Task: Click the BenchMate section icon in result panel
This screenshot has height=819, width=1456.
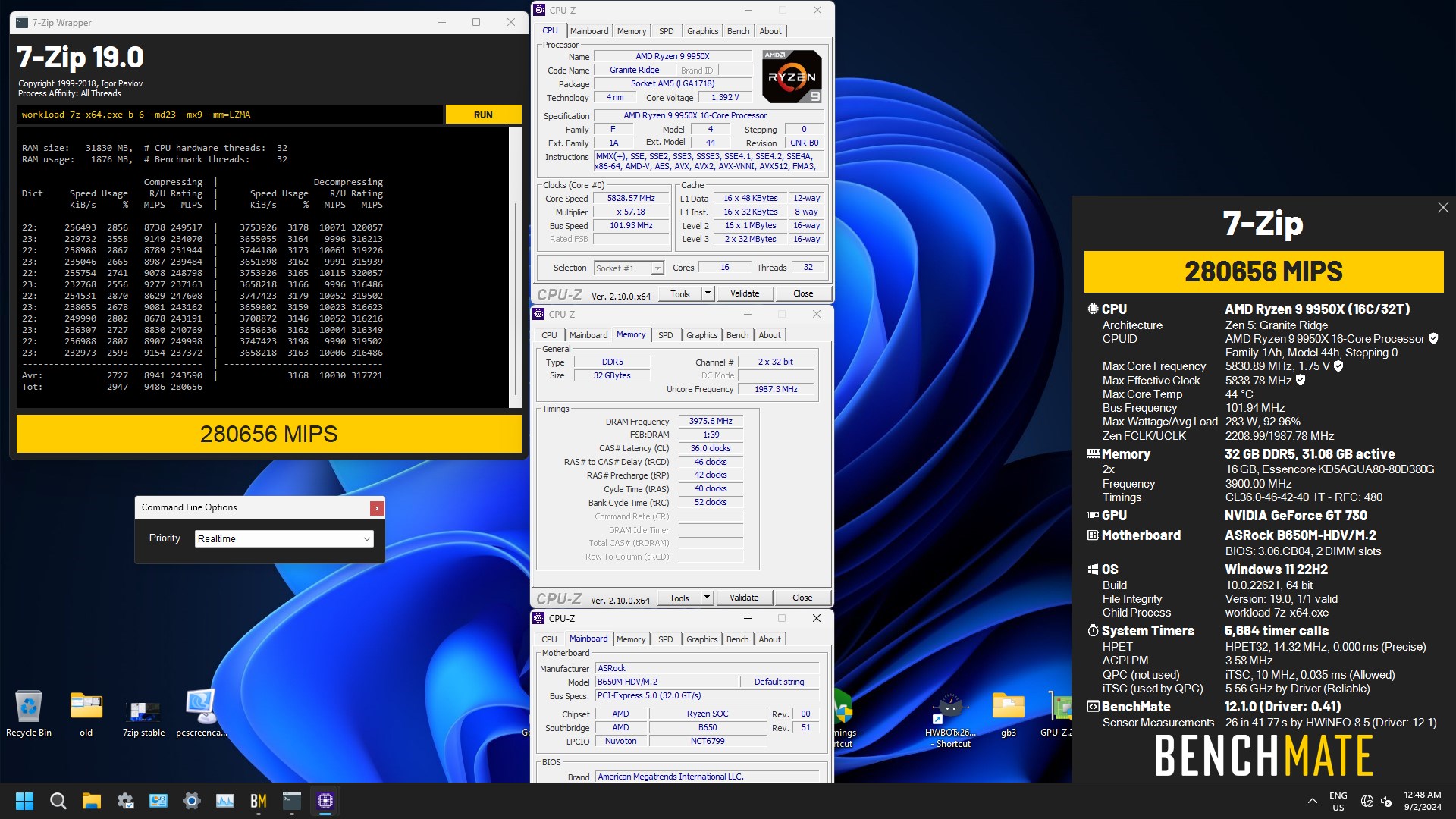Action: (x=1093, y=706)
